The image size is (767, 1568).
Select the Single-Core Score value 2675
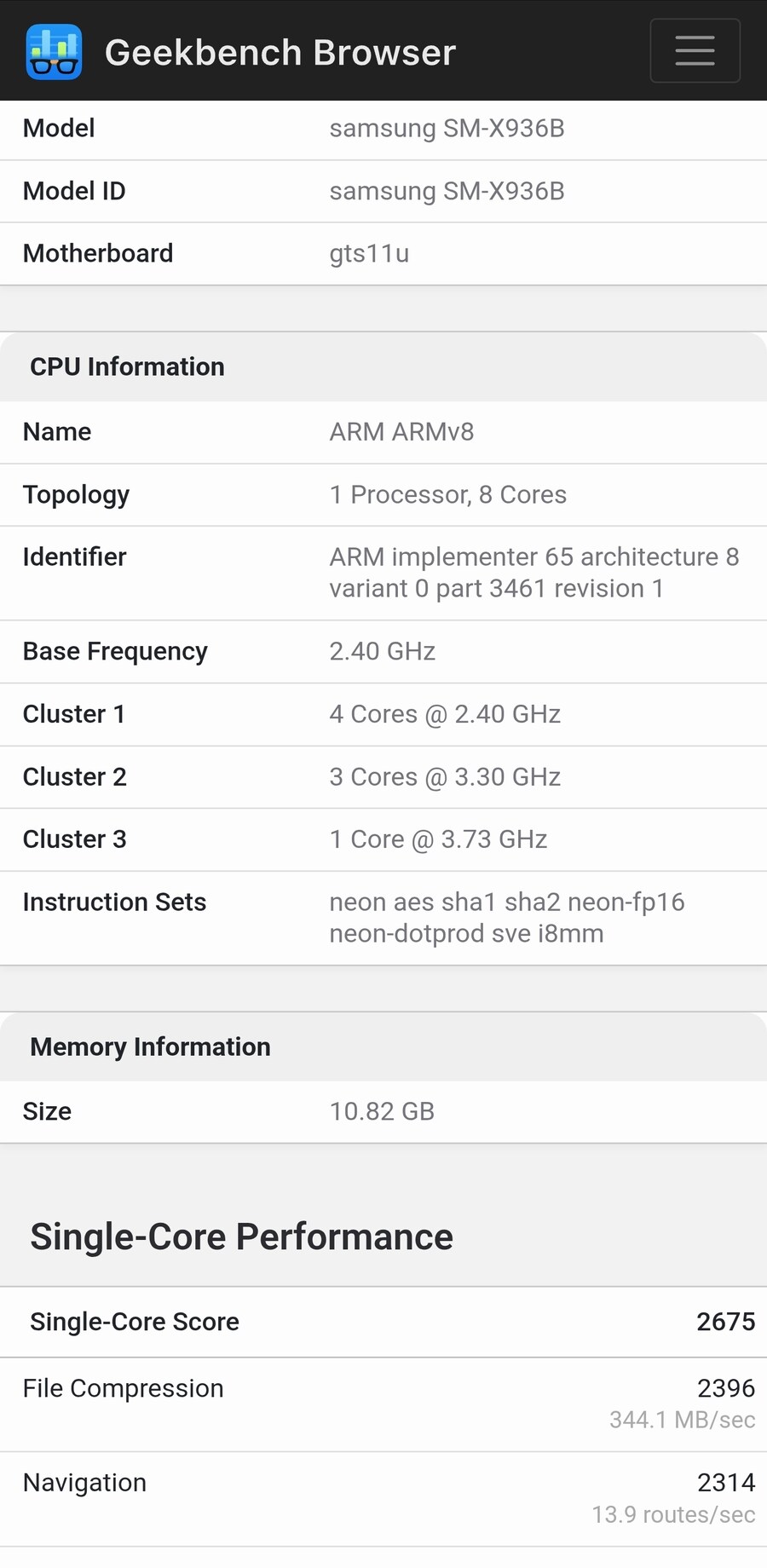(x=725, y=1322)
